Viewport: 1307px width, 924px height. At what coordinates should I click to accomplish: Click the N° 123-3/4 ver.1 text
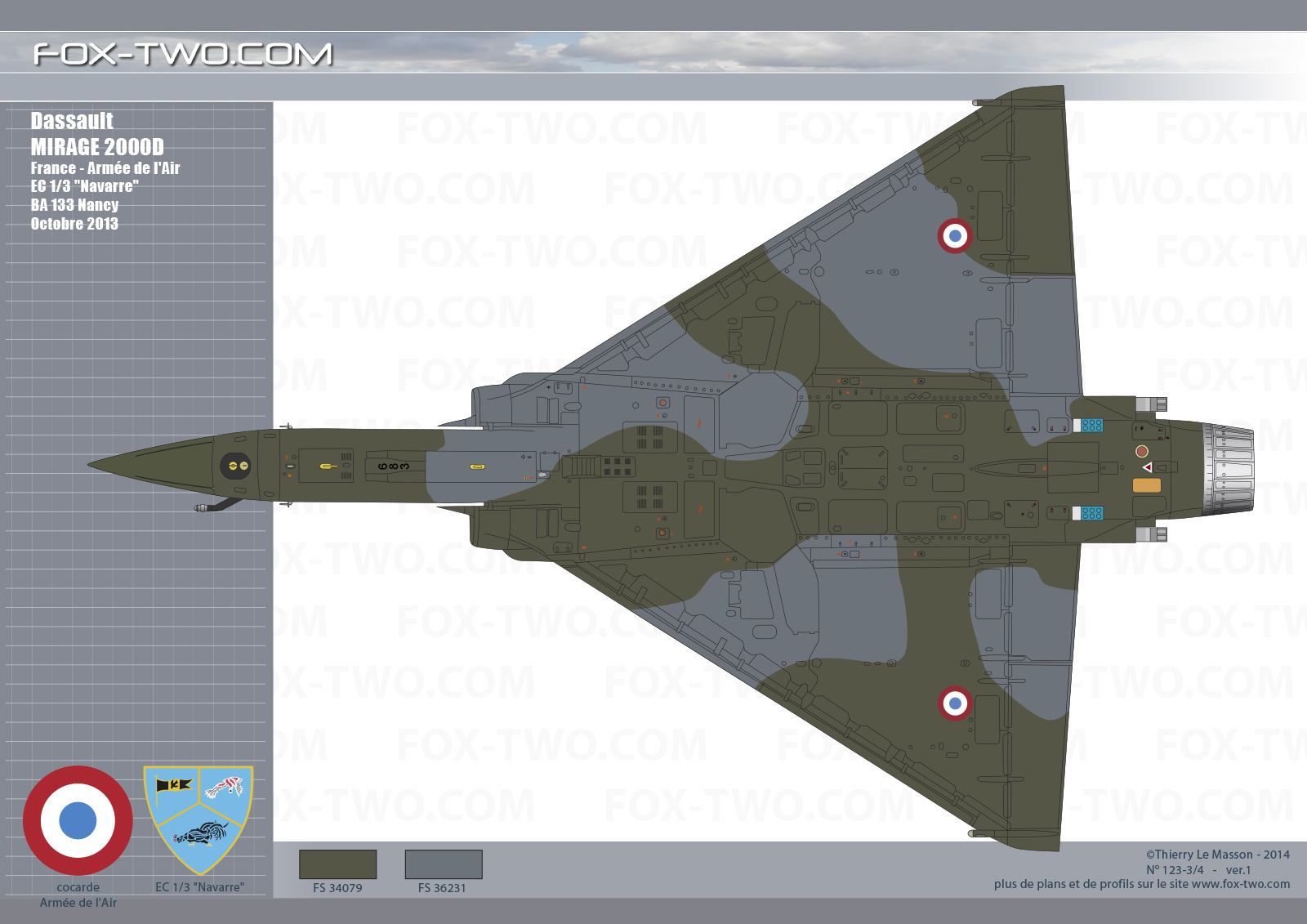tap(1198, 870)
